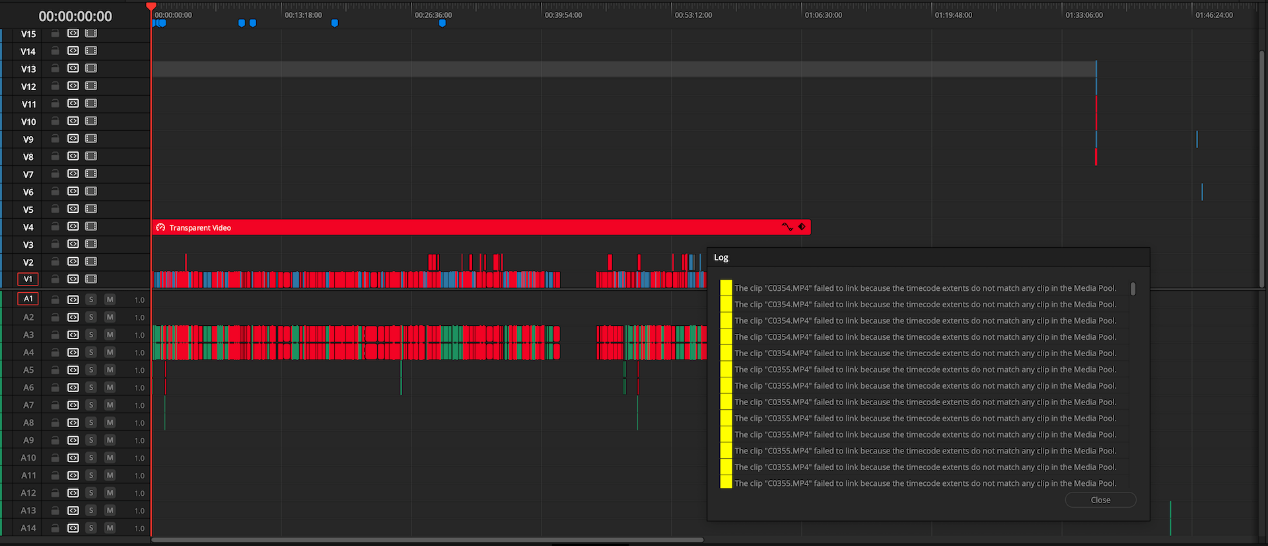Lock the V15 video track

pos(56,33)
